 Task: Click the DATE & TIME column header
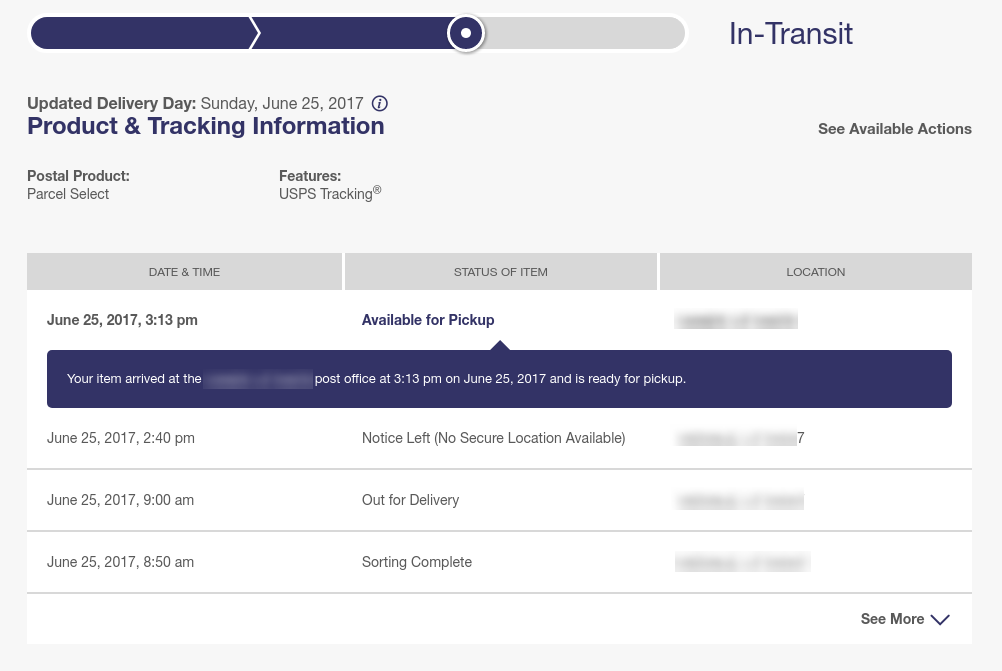pos(184,272)
